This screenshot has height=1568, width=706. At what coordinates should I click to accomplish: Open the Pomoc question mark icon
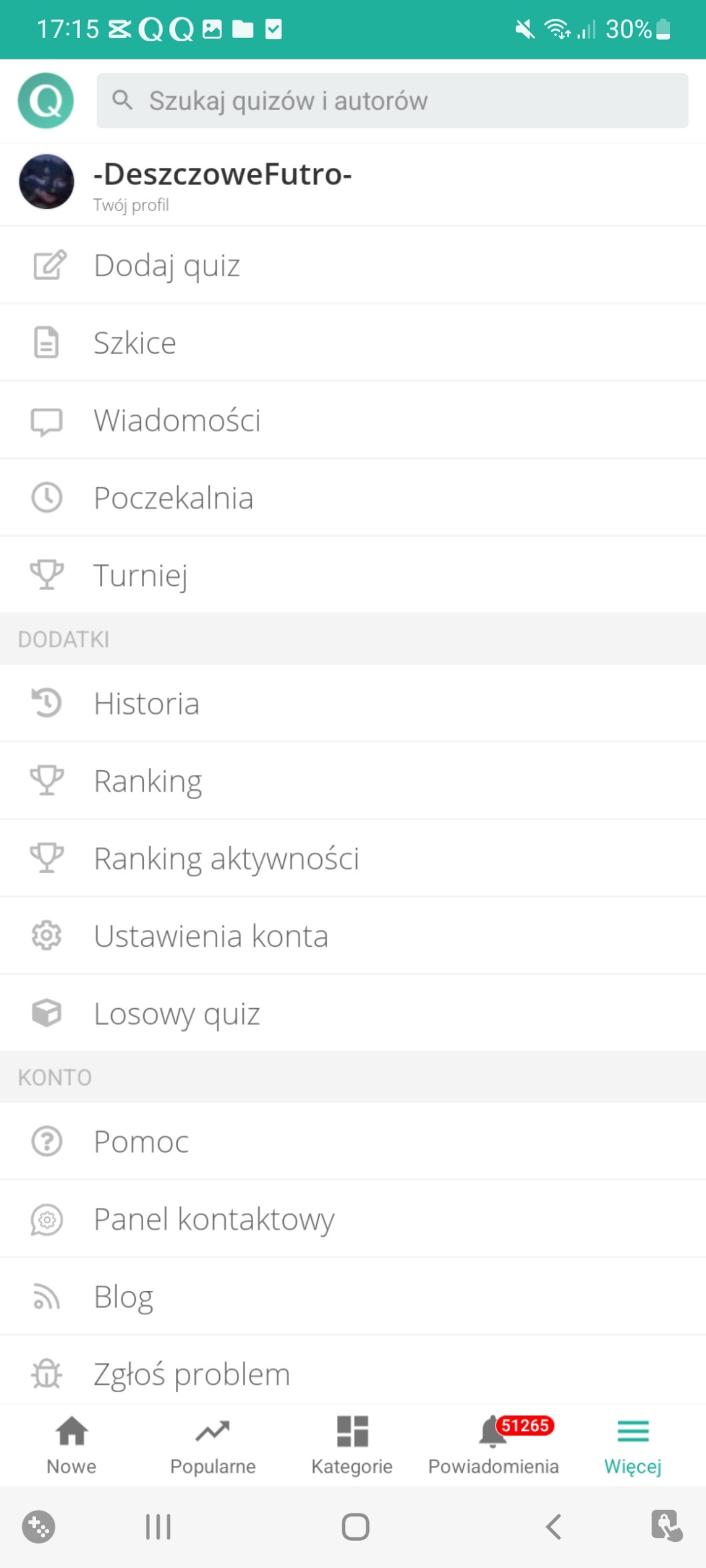(x=47, y=1141)
